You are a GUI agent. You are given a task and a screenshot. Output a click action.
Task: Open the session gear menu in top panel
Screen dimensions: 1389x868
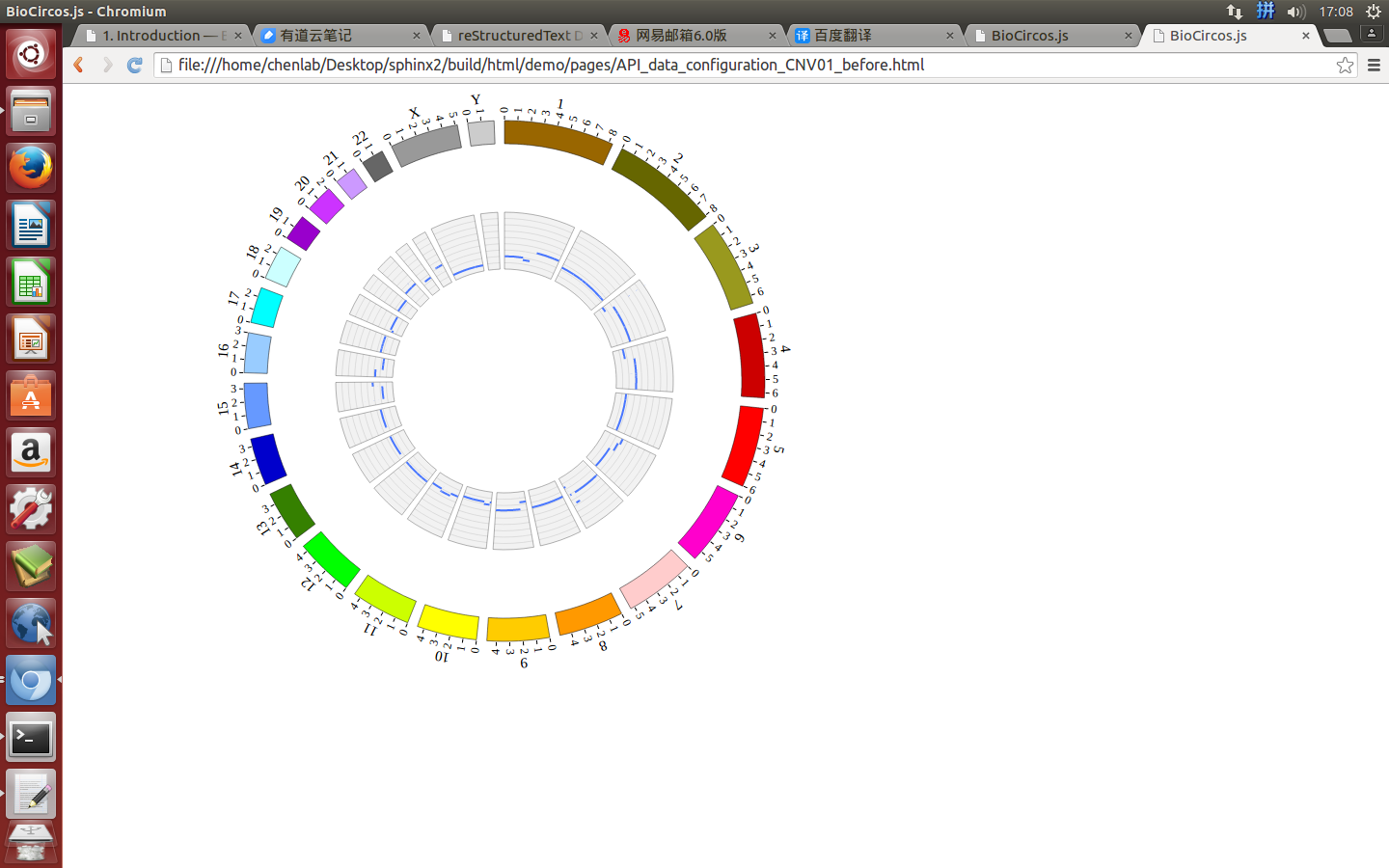tap(1374, 12)
